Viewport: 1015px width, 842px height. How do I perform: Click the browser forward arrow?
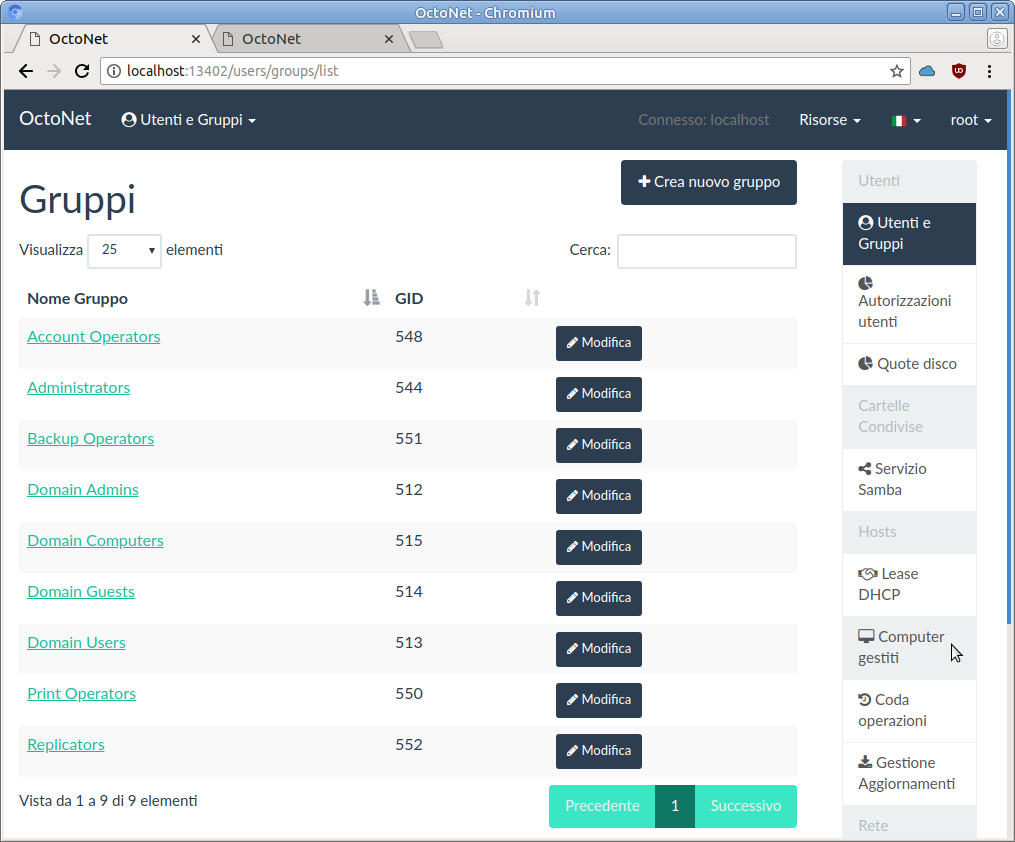point(54,71)
